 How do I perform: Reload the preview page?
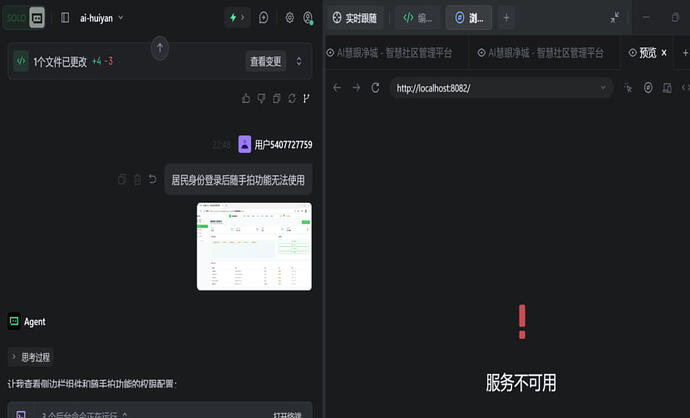click(375, 88)
